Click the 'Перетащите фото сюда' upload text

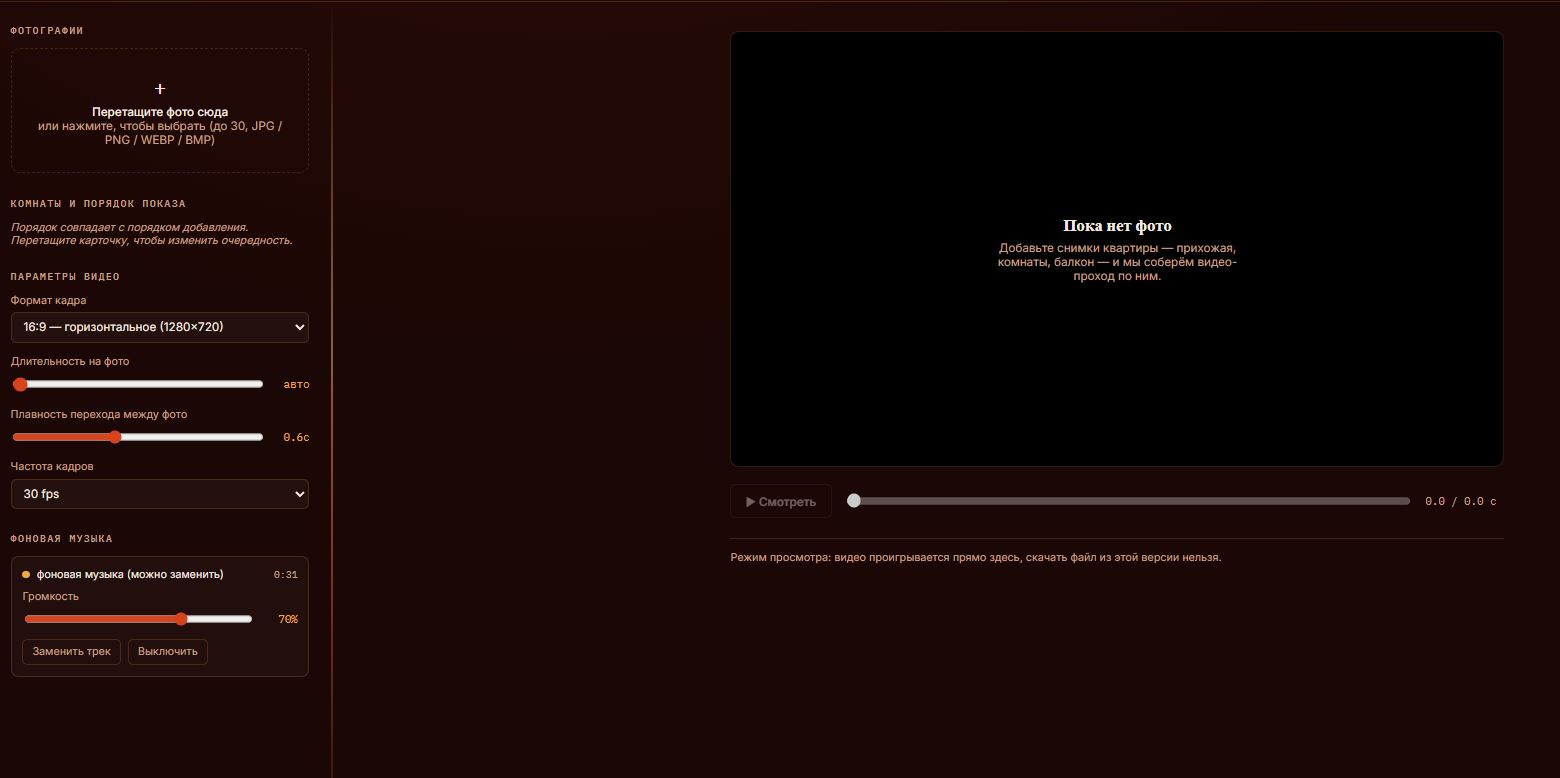coord(160,112)
